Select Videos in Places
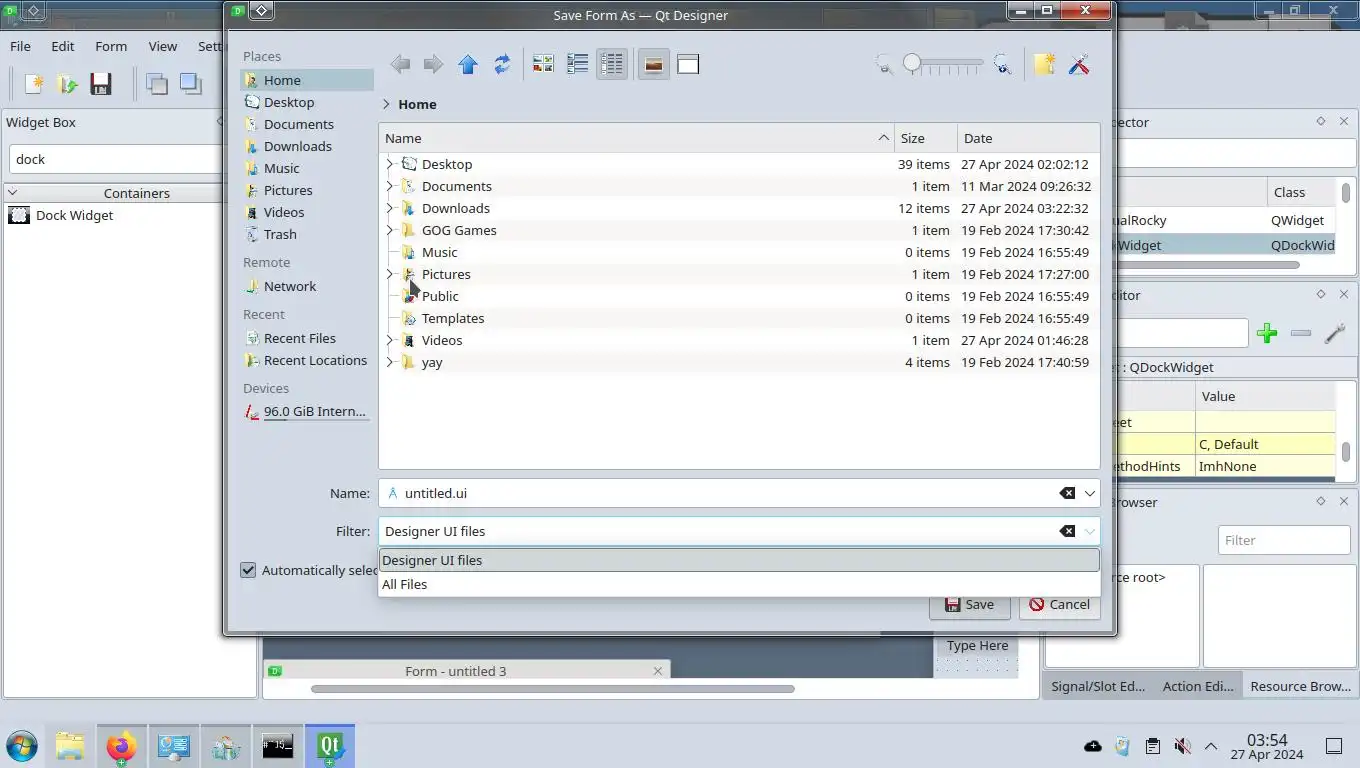 coord(307,212)
